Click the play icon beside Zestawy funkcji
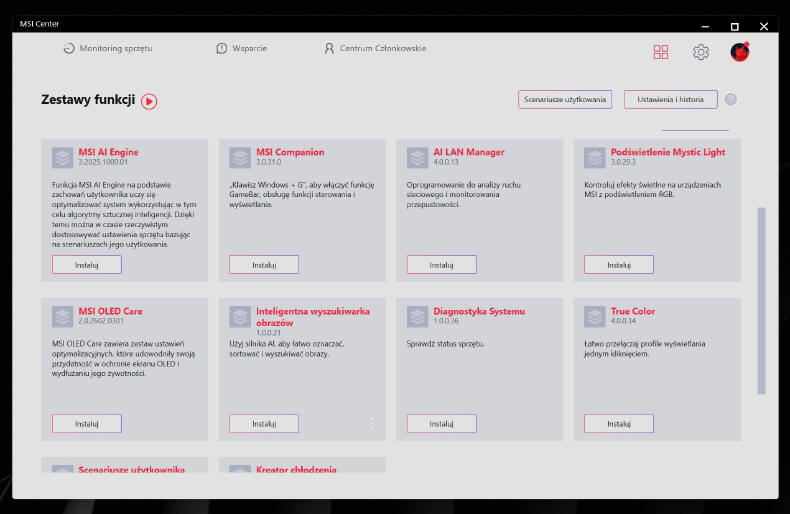 (149, 101)
